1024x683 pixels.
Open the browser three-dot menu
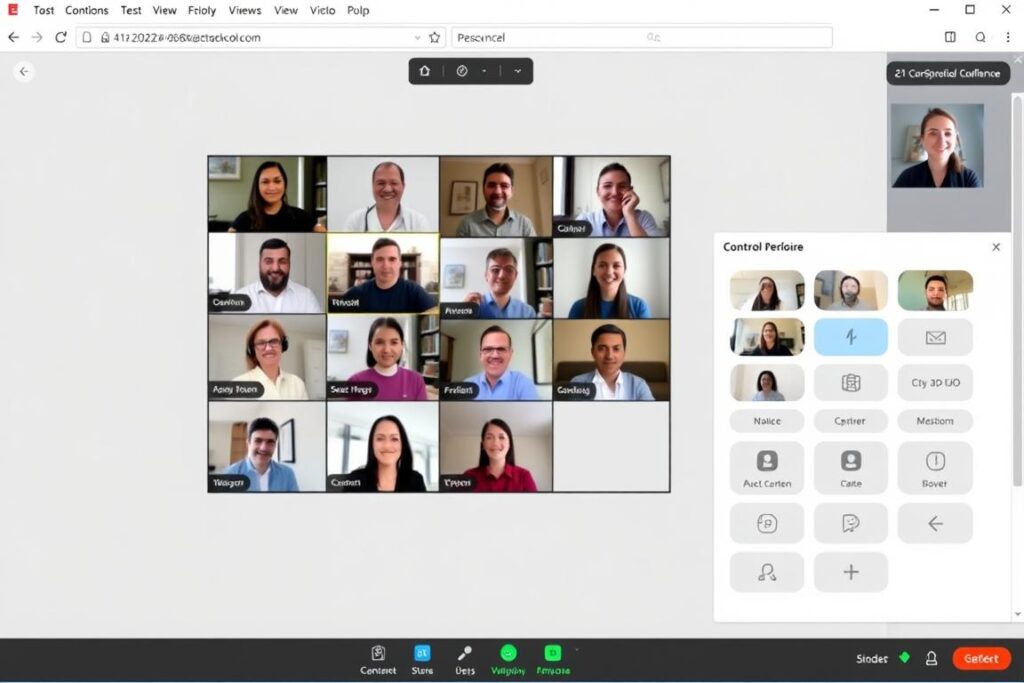[x=1008, y=37]
